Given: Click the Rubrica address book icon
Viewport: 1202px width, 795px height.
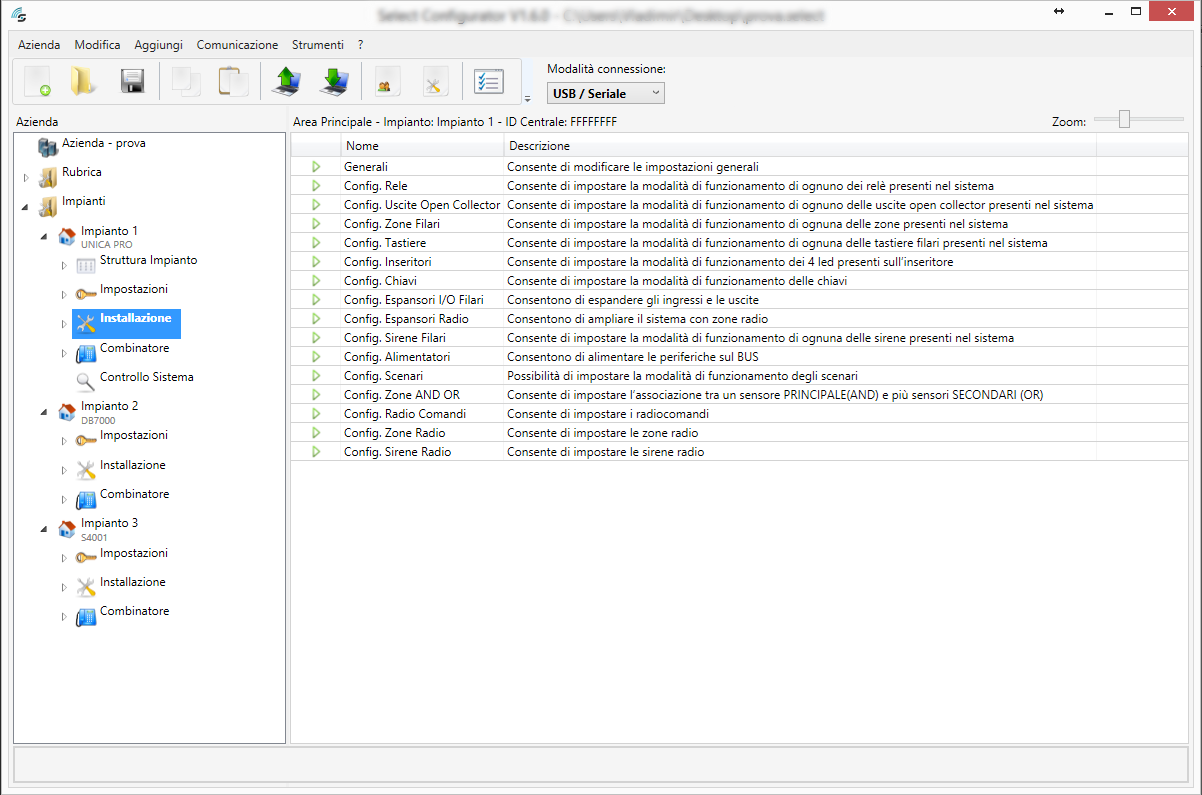Looking at the screenshot, I should point(47,177).
